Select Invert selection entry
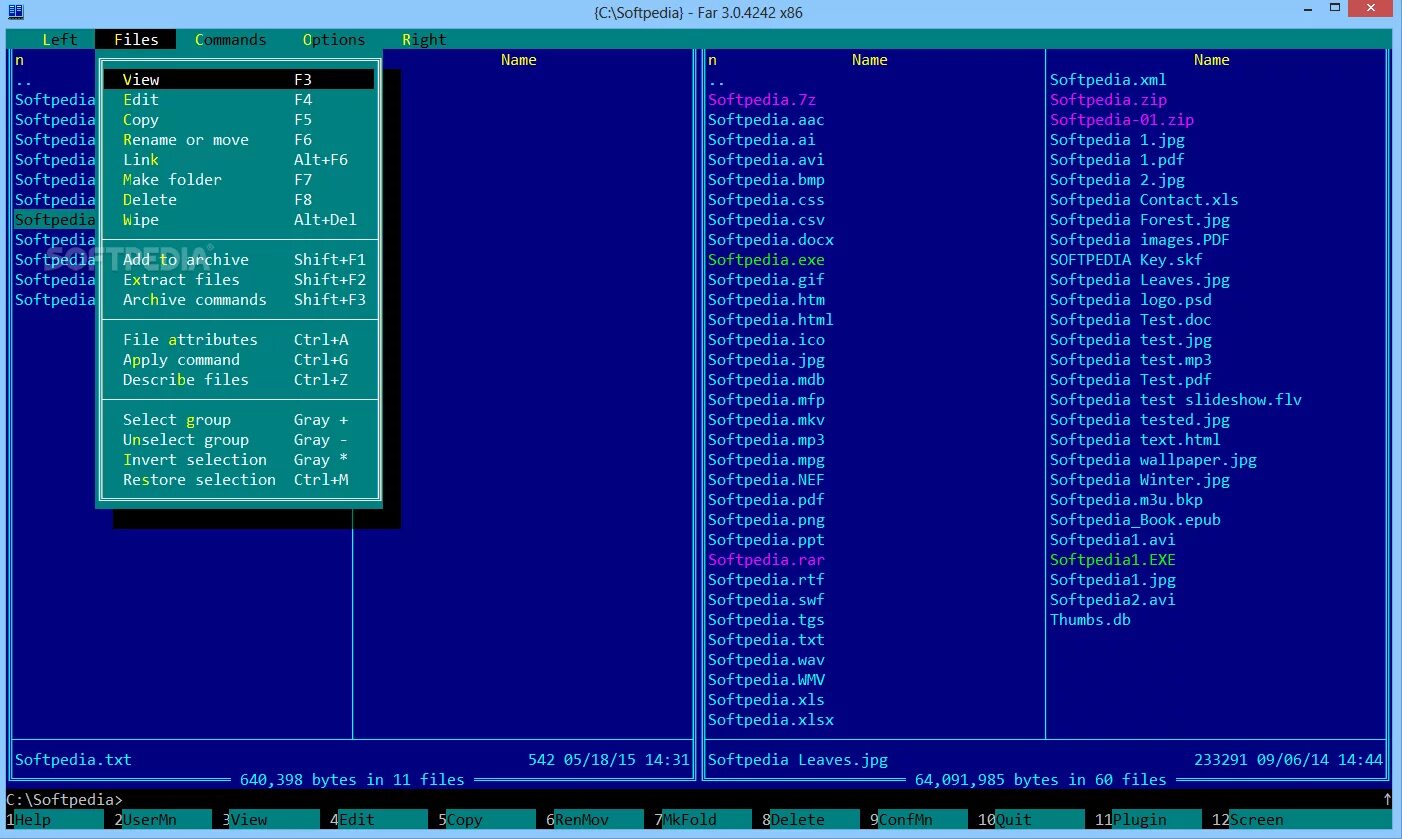1402x839 pixels. [239, 460]
